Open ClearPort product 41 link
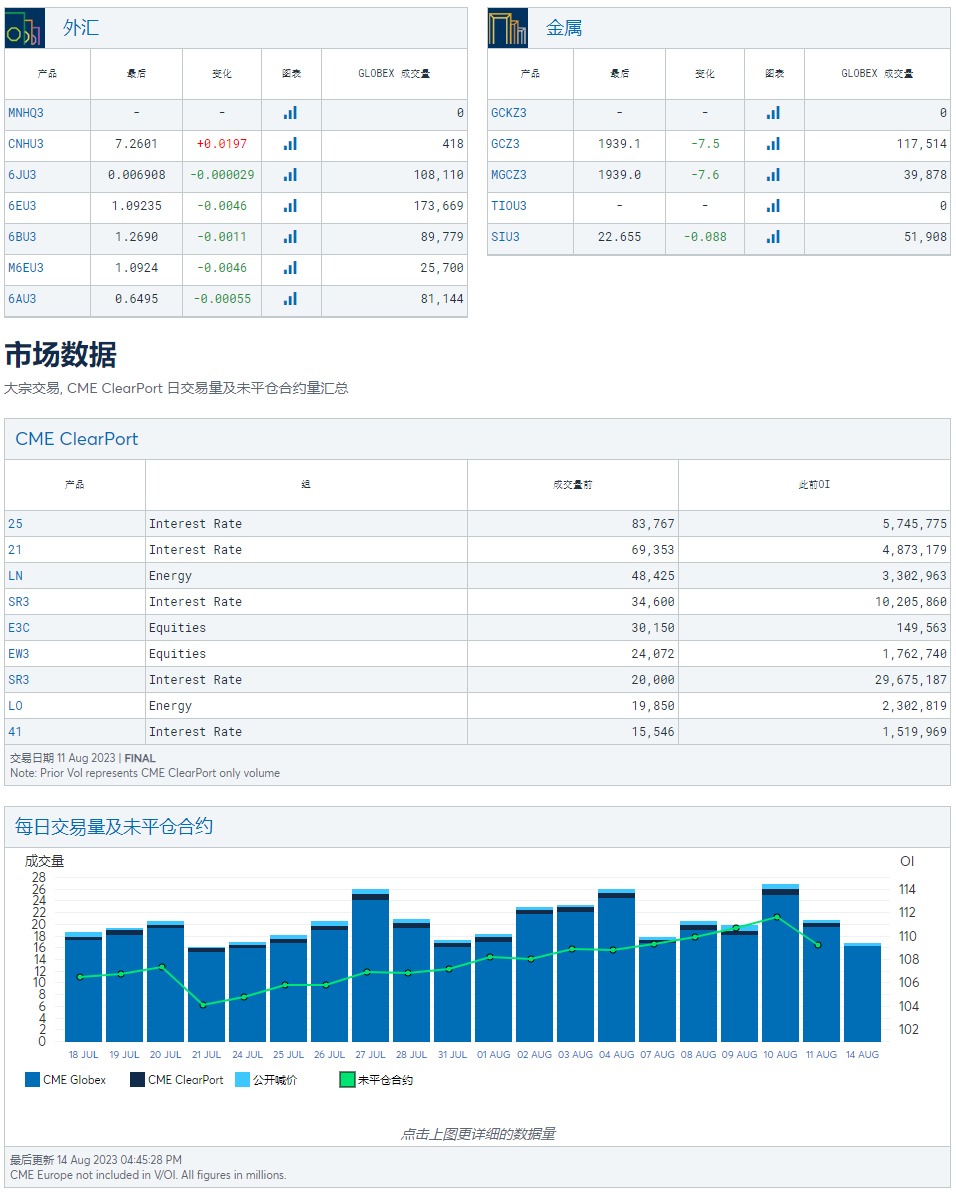 [x=15, y=731]
